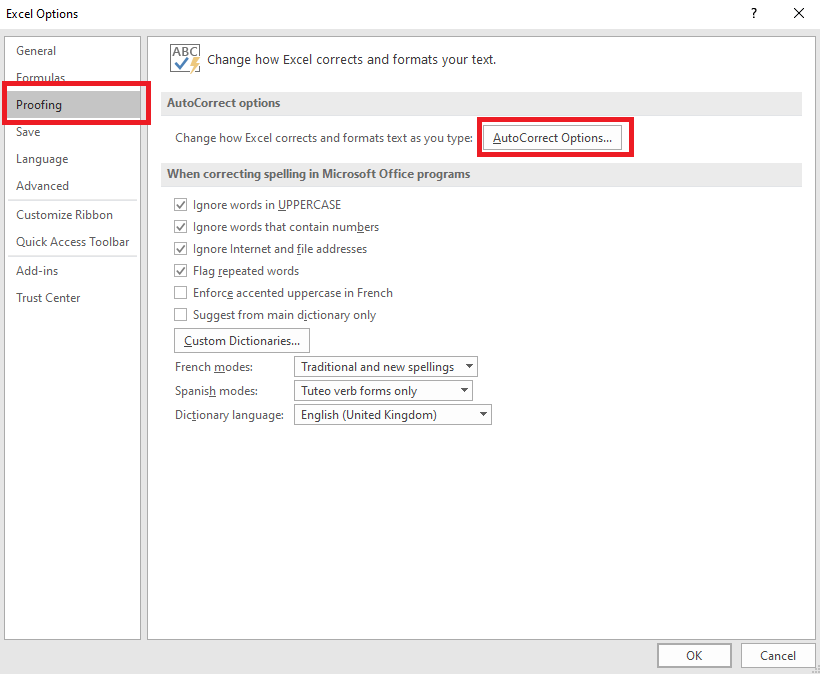Open Quick Access Toolbar settings

[73, 242]
